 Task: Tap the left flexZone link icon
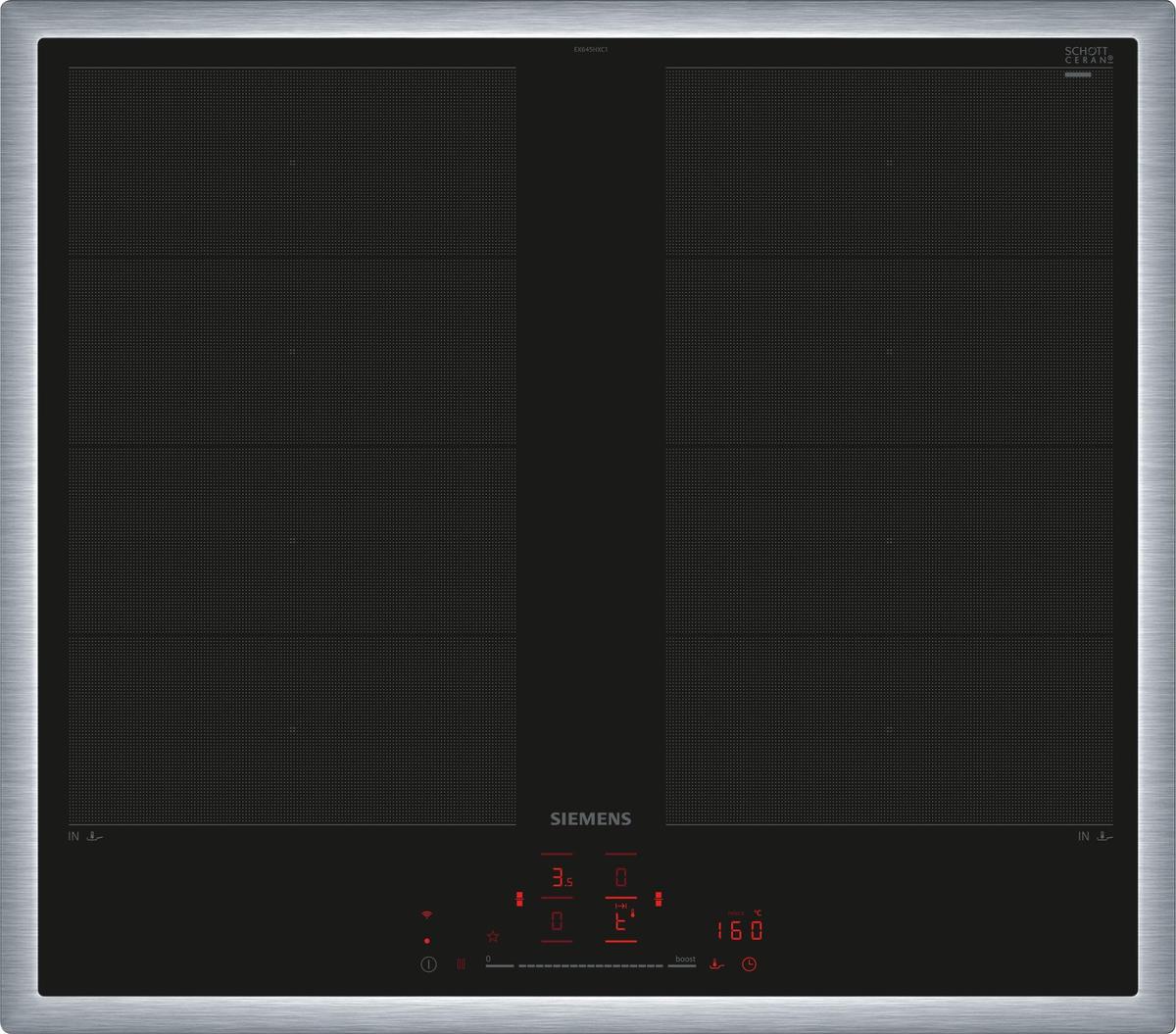[518, 897]
